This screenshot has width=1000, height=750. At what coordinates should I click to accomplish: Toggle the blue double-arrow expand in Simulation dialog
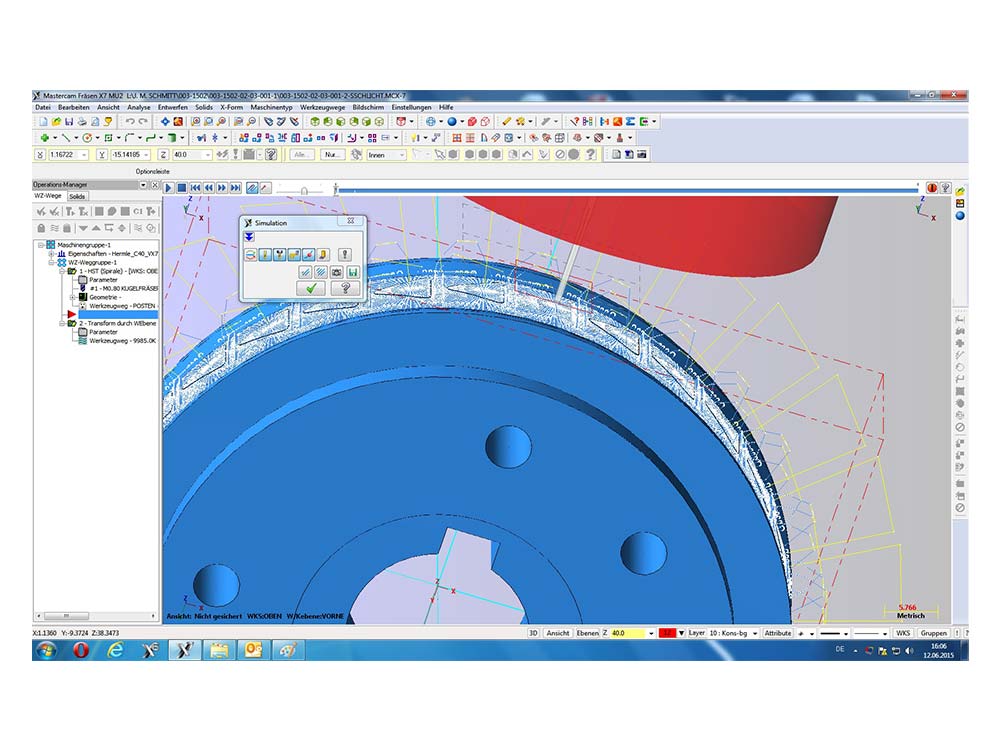pos(249,237)
